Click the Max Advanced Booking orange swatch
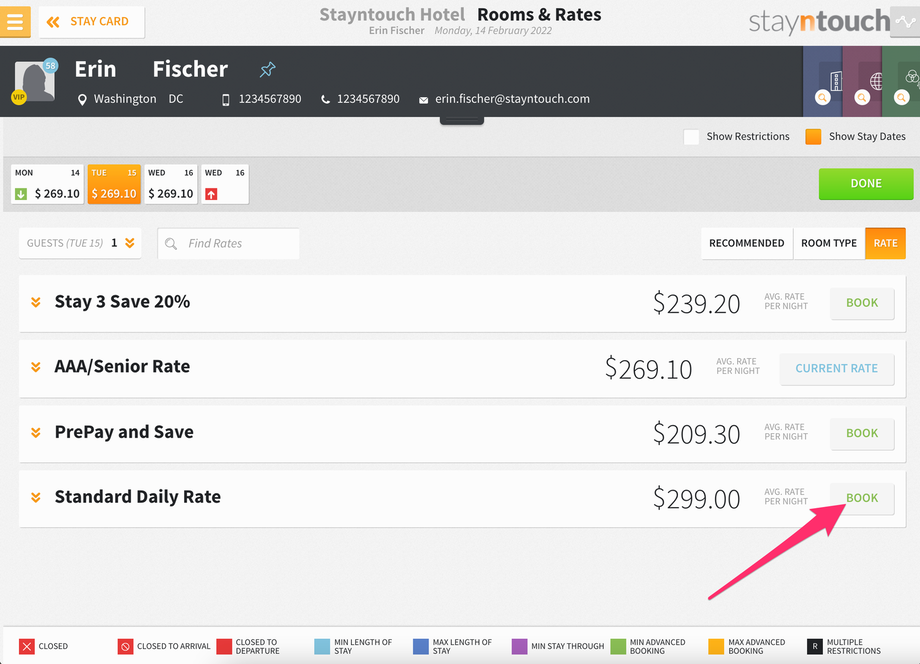The height and width of the screenshot is (664, 920). 716,646
